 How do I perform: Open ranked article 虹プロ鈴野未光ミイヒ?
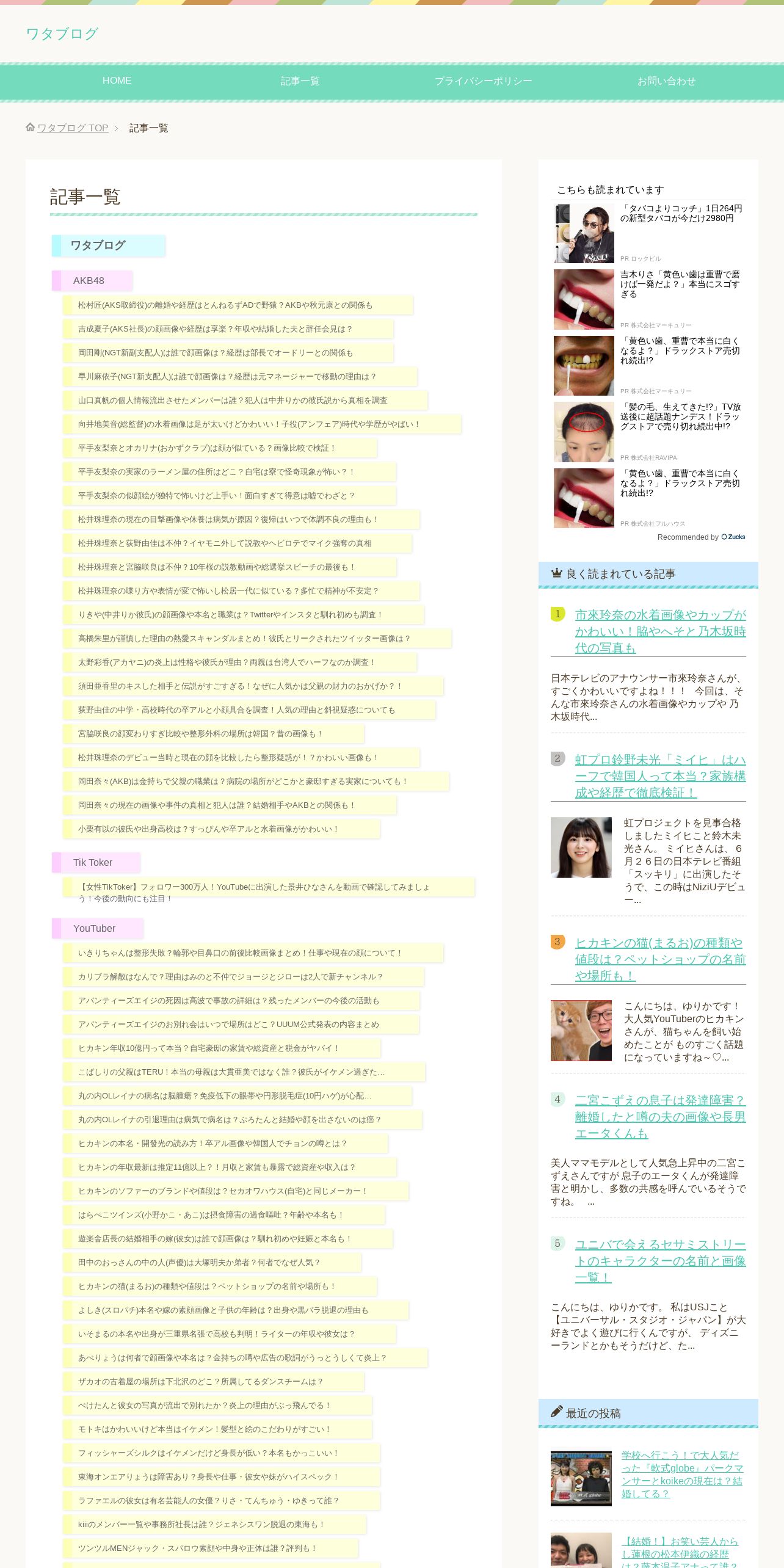pyautogui.click(x=660, y=775)
